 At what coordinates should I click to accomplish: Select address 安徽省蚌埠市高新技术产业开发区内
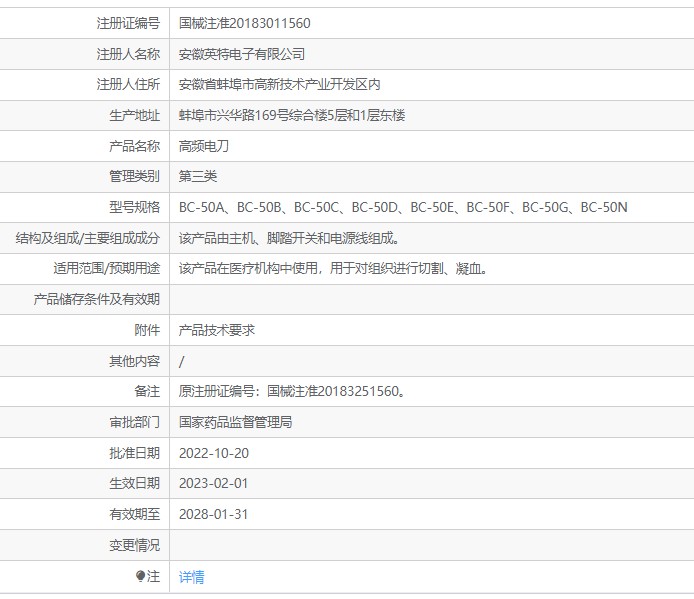(x=280, y=84)
